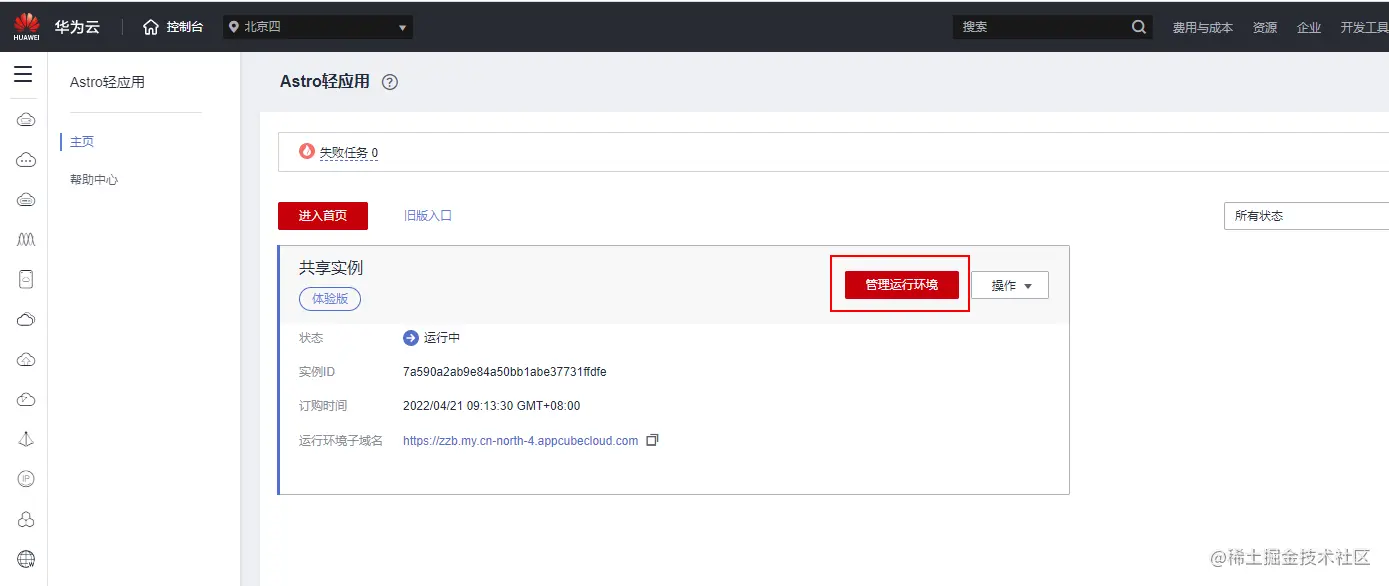Image resolution: width=1389 pixels, height=586 pixels.
Task: Open 开发工具 in the top bar
Action: pos(1364,28)
